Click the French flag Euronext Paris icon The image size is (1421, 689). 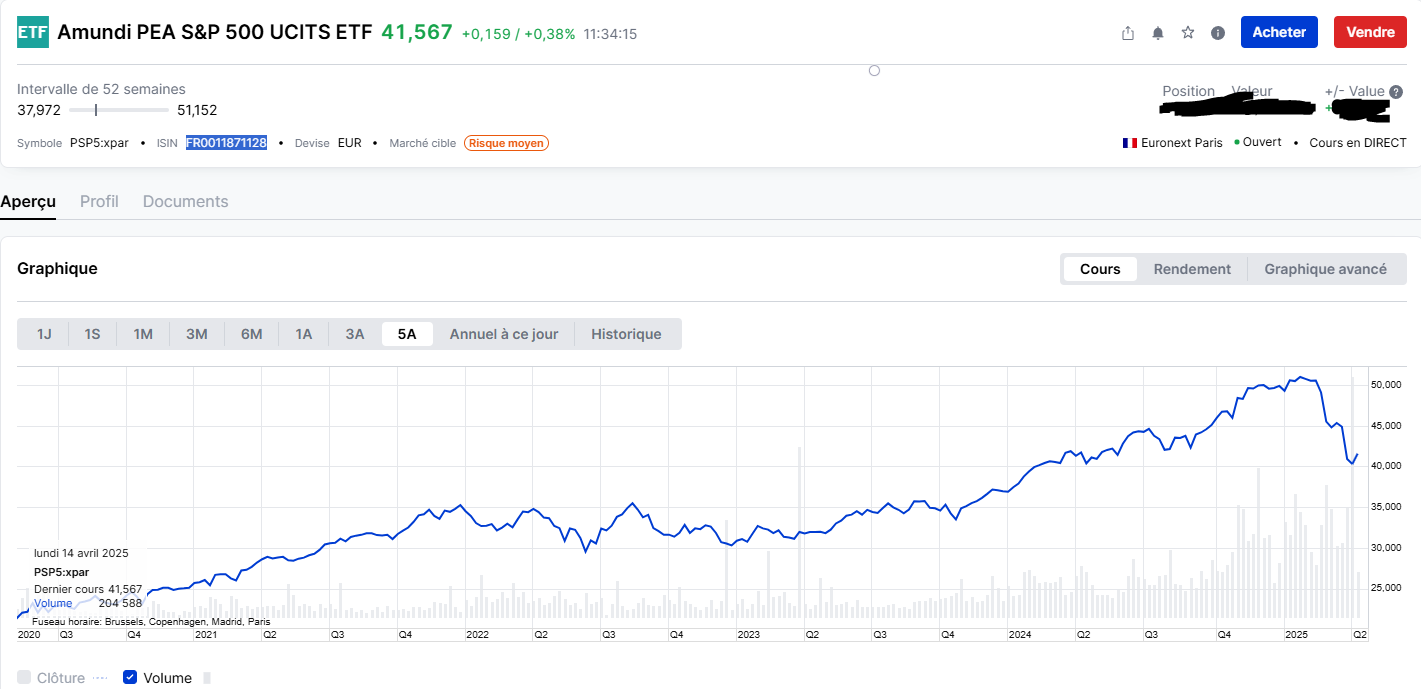pos(1130,143)
